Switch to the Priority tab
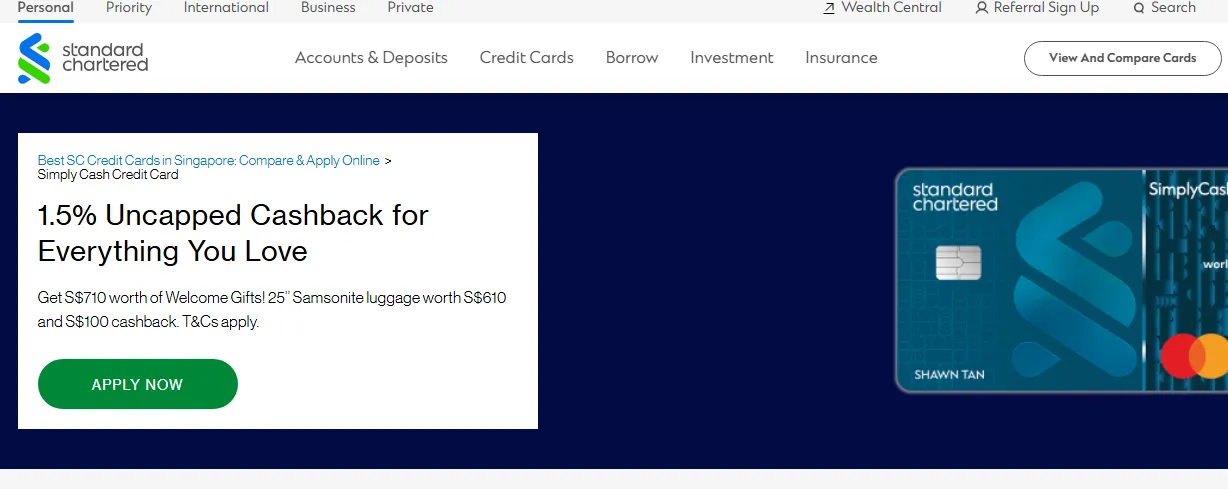 [129, 8]
